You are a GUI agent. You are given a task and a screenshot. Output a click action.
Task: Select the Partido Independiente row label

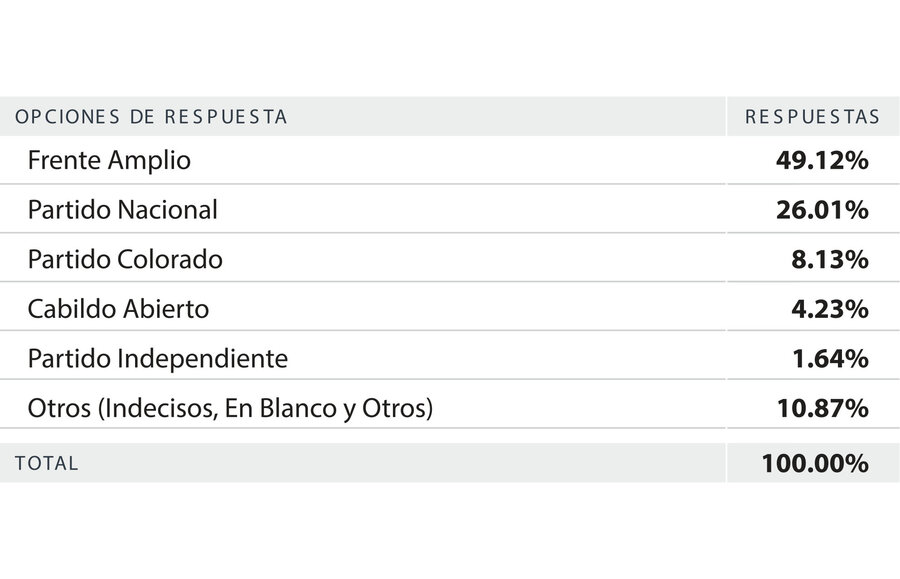158,359
